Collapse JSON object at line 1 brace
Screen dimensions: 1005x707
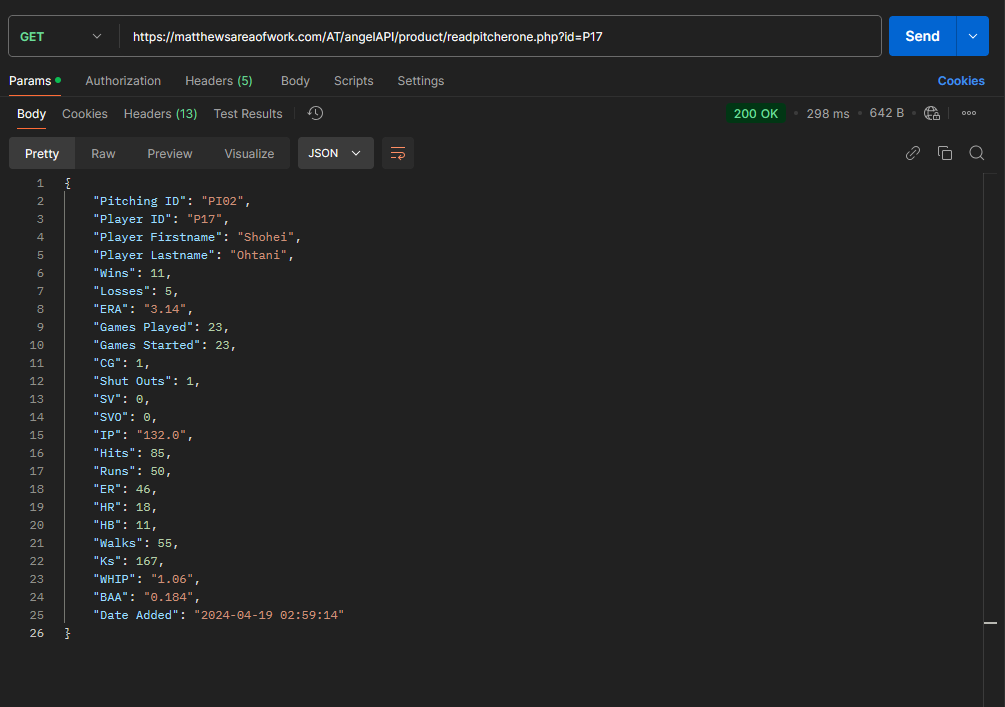68,183
